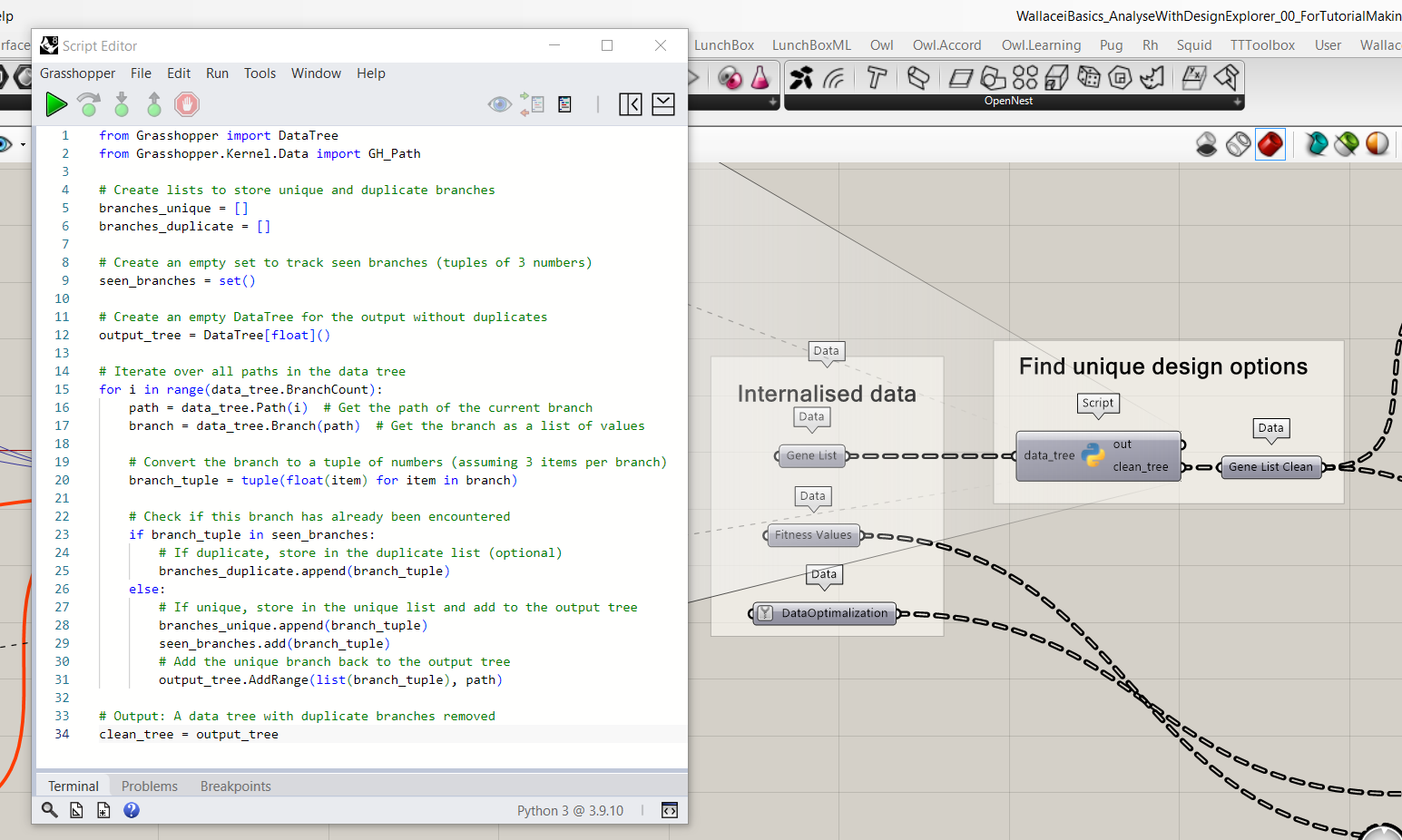
Task: Switch to the Problems tab
Action: click(x=149, y=786)
